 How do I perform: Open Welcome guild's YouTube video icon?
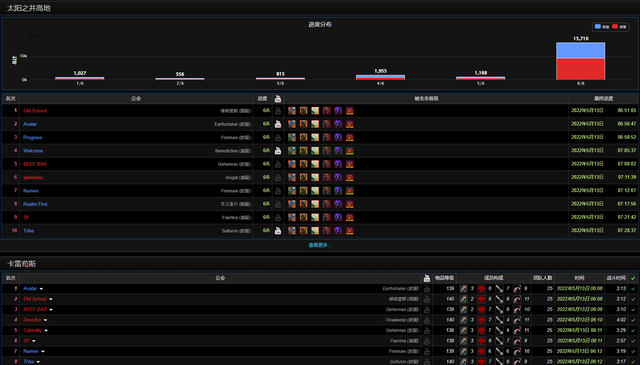tap(278, 151)
